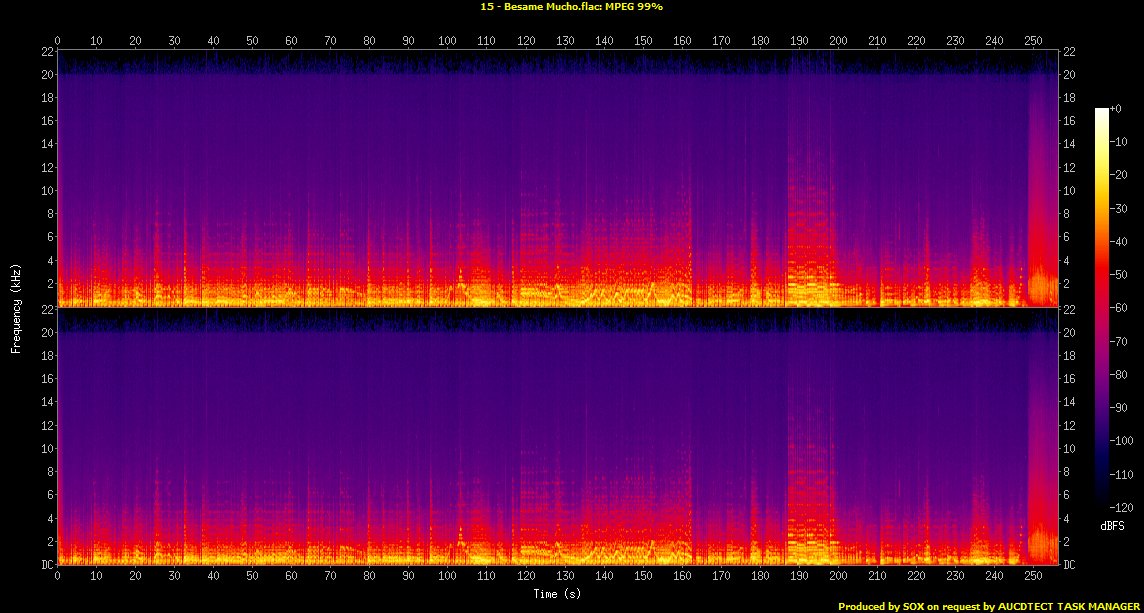Click the 230 second mark on bottom time axis
1144x613 pixels.
[x=955, y=576]
